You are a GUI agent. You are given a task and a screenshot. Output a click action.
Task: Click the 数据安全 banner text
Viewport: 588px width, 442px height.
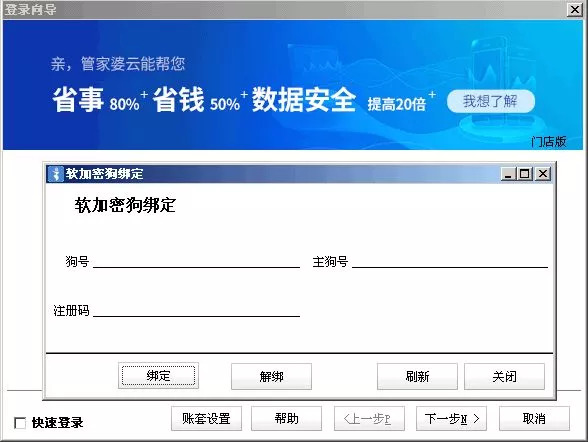pyautogui.click(x=303, y=100)
